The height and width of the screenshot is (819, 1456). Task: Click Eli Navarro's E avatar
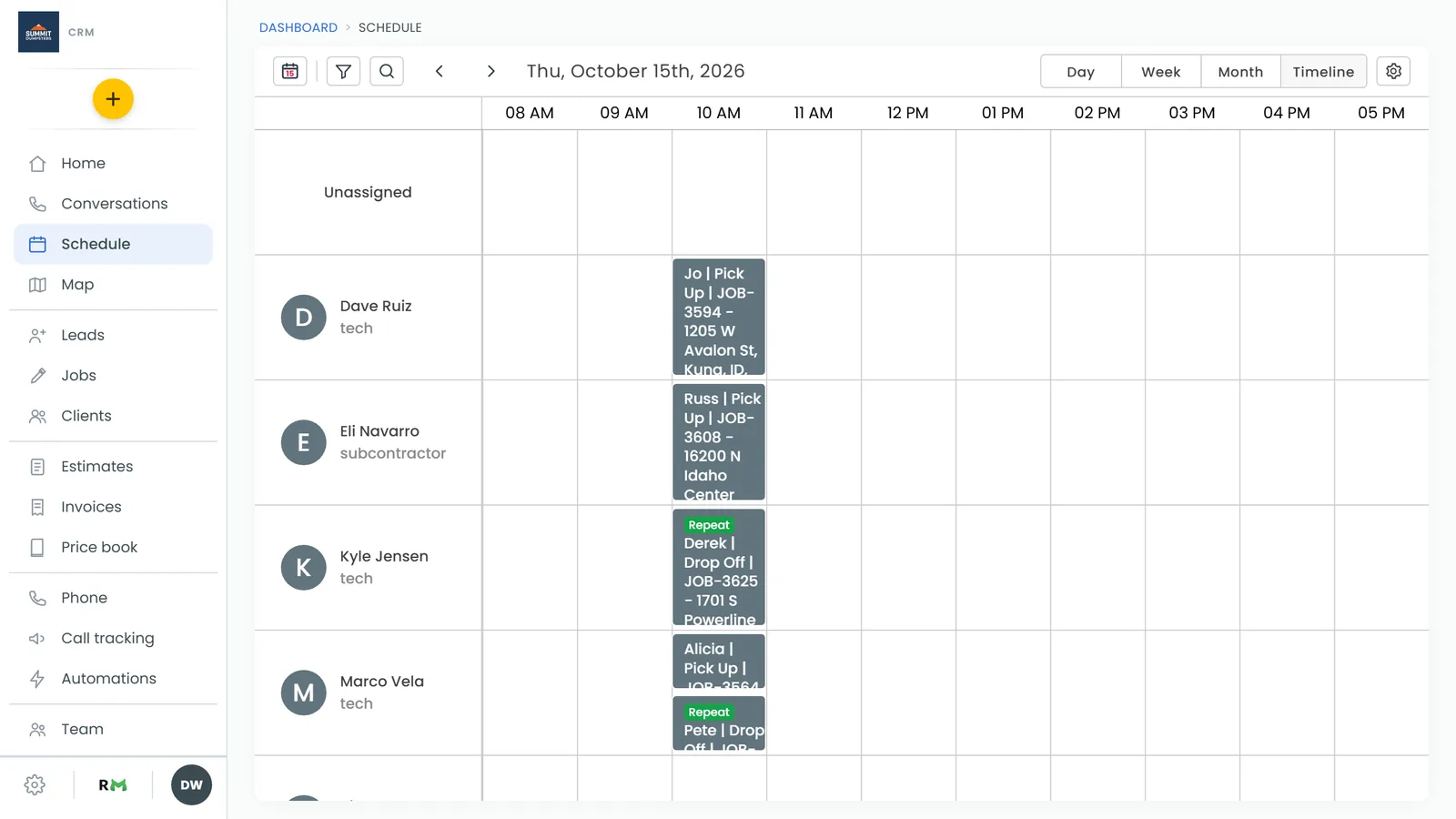(x=304, y=442)
